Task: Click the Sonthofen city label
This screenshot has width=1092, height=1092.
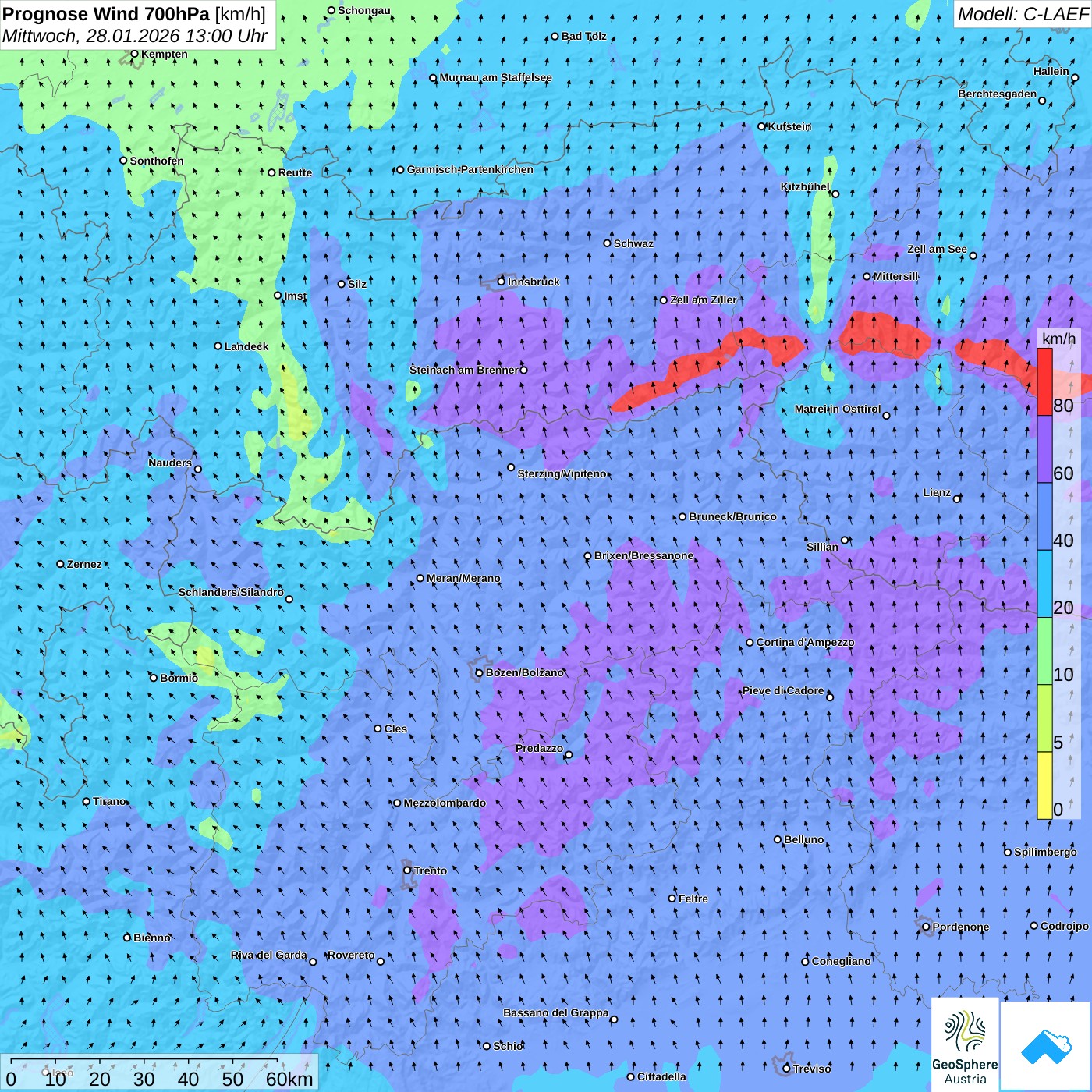Action: tap(157, 161)
